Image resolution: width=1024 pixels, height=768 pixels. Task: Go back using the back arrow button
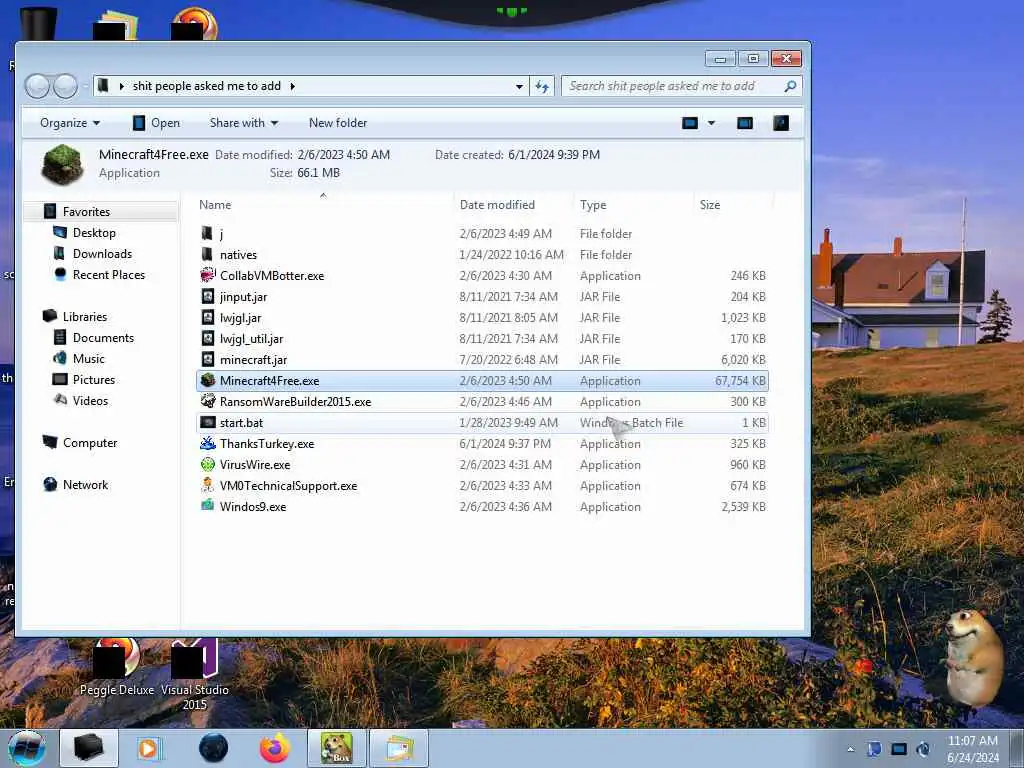pyautogui.click(x=37, y=86)
